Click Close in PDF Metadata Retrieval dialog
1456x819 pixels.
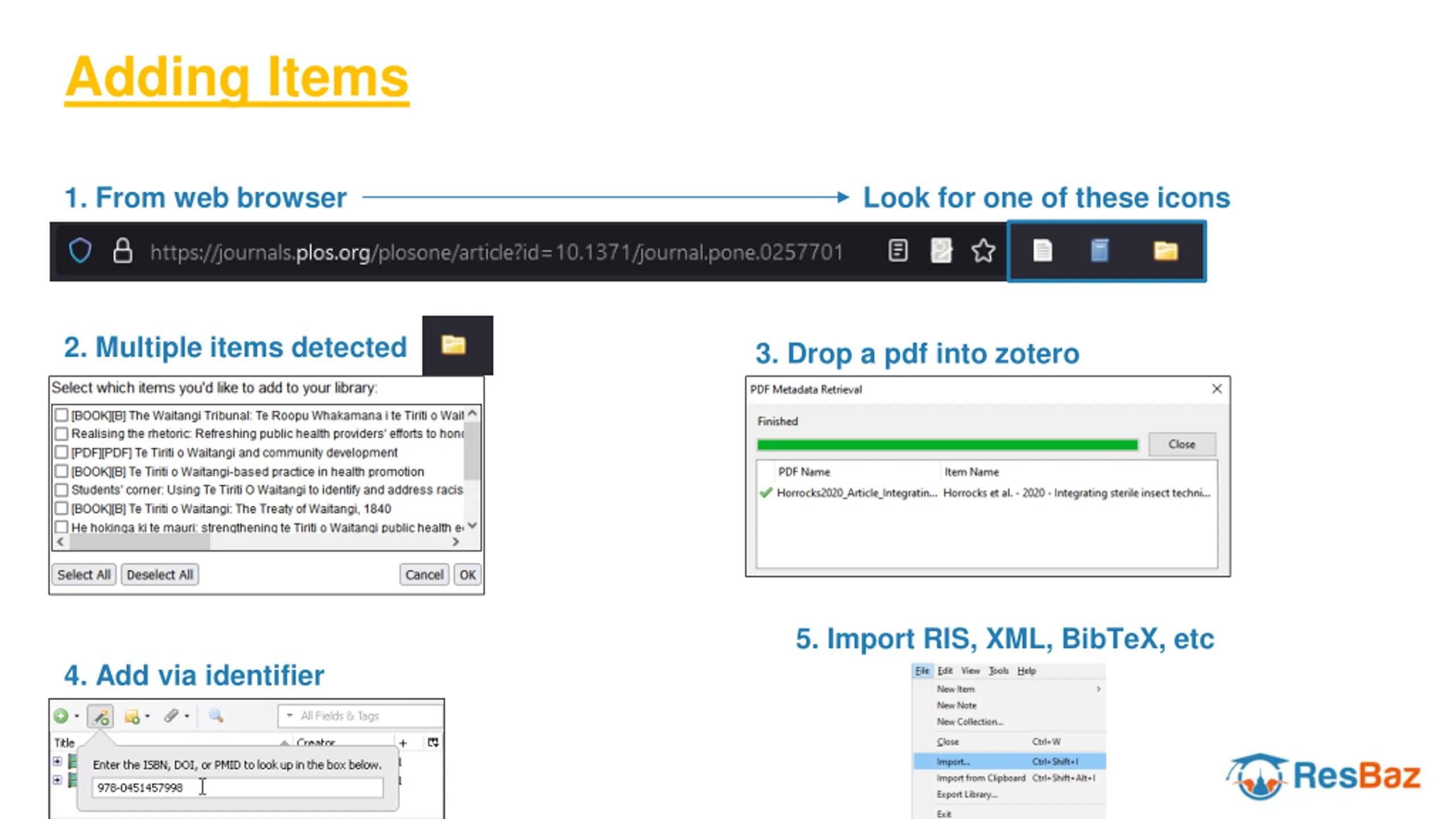coord(1182,444)
